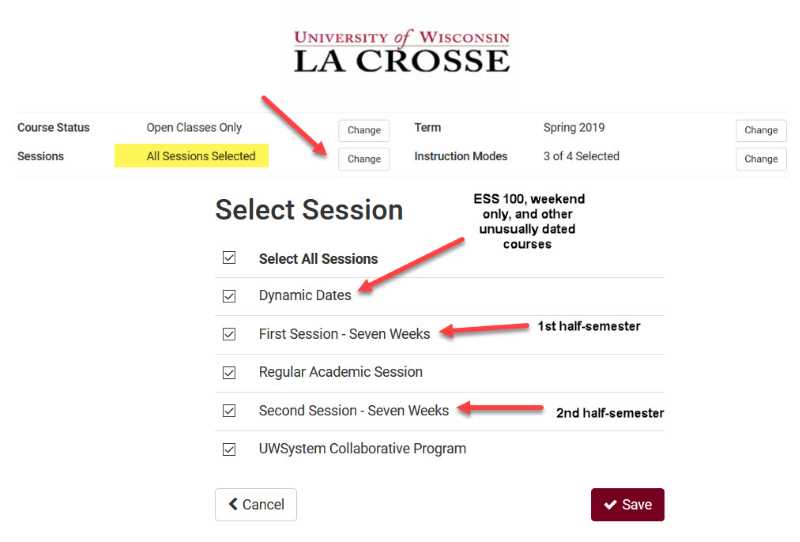Screen dimensions: 800x542
Task: Uncheck UWSystem Collaborative Program checkbox
Action: [229, 449]
